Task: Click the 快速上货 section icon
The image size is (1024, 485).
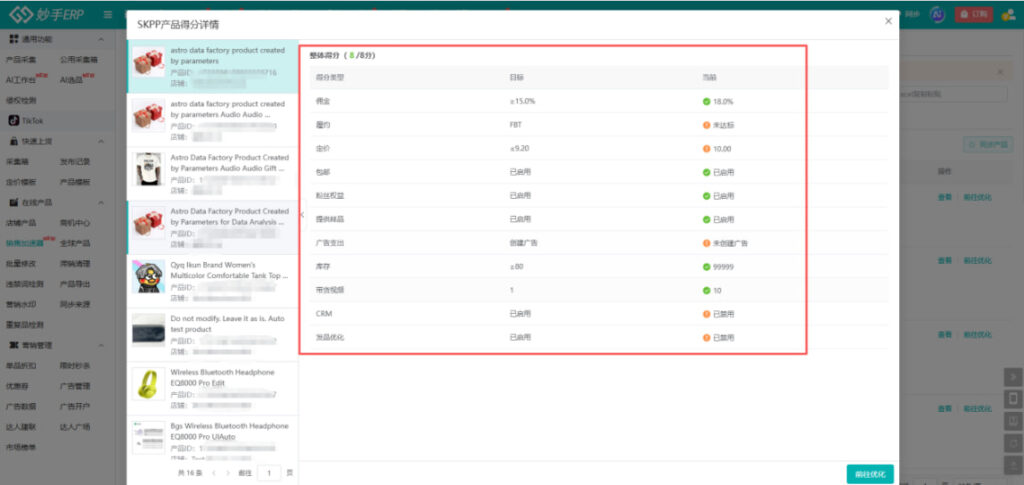Action: [14, 141]
